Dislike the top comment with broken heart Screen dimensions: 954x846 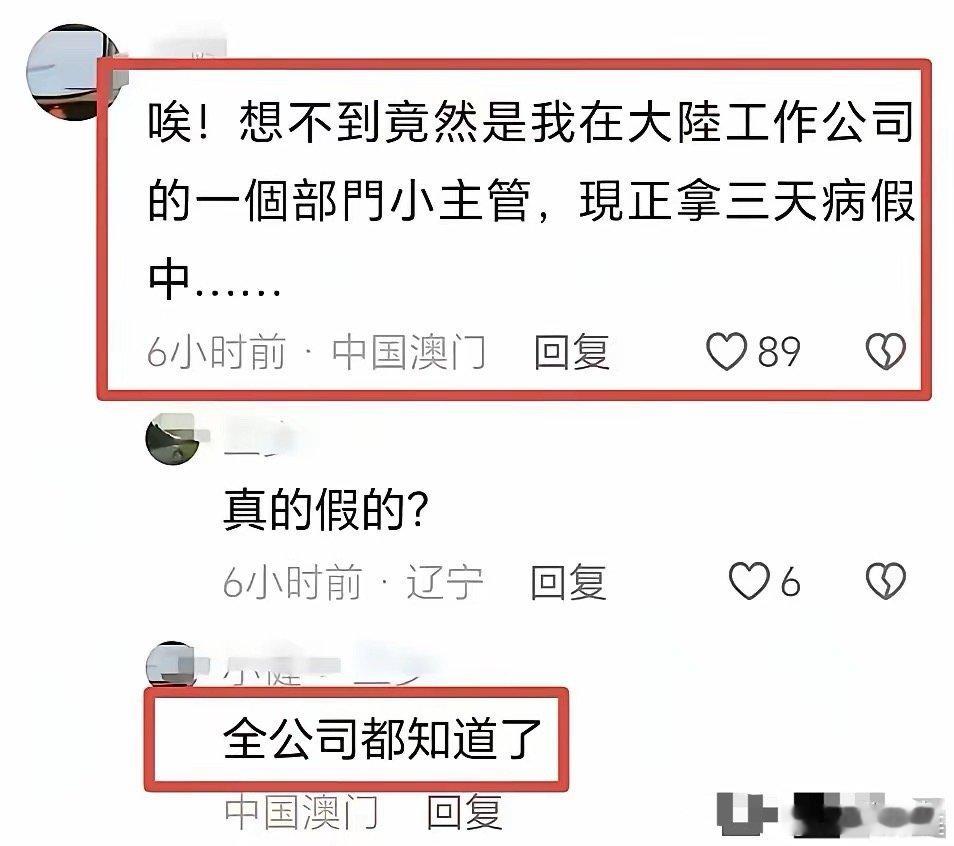click(x=886, y=351)
